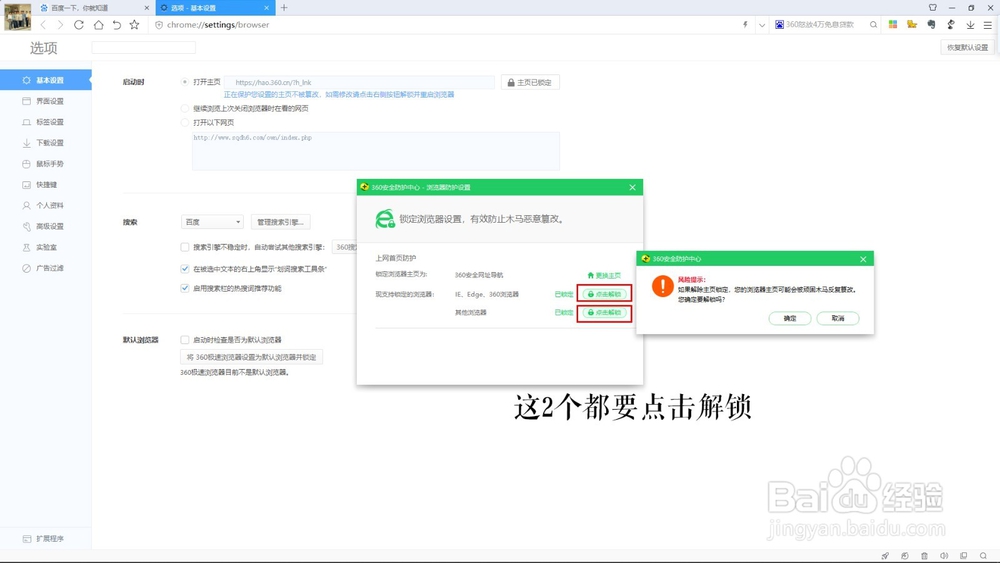Click the undo closed tab arrow icon

point(116,25)
